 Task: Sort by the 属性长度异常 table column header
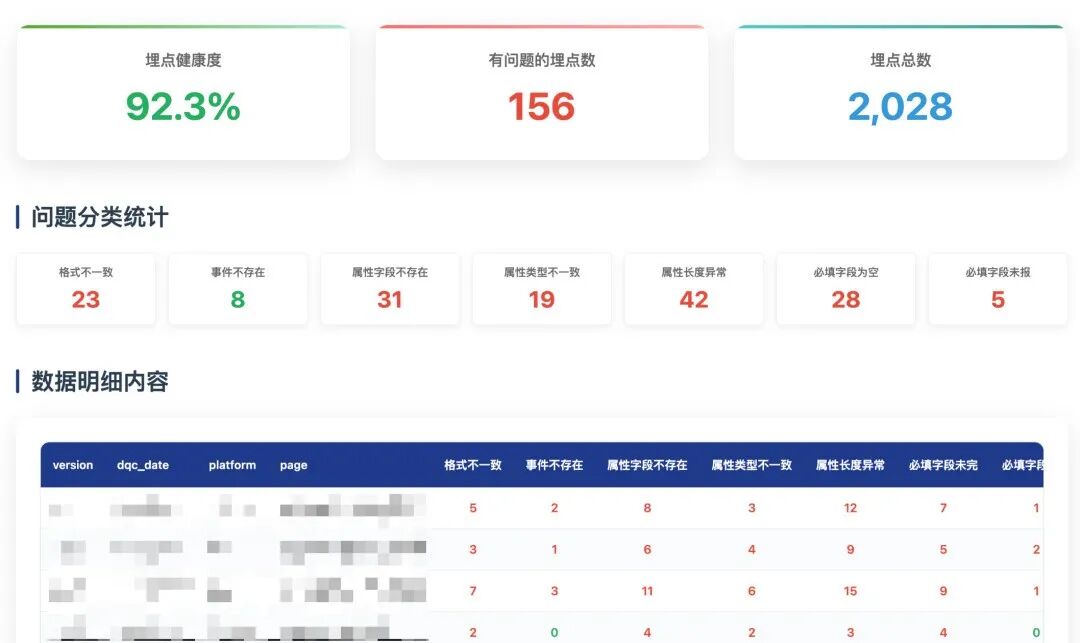click(x=849, y=465)
